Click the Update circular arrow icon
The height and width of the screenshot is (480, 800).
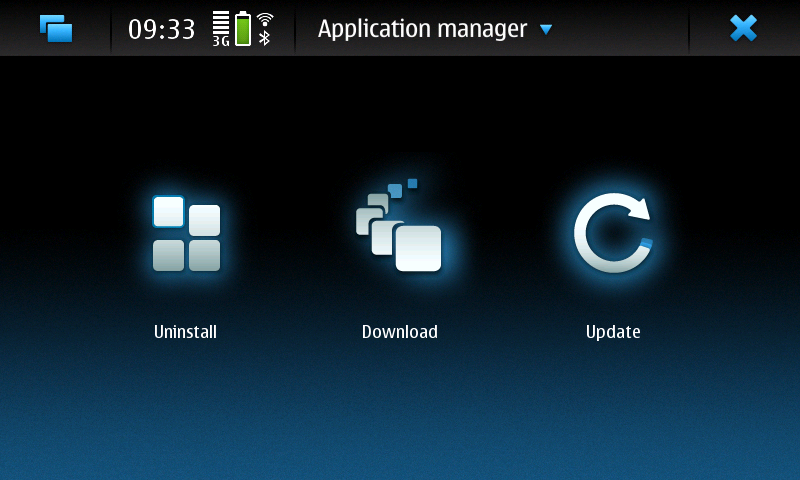613,234
